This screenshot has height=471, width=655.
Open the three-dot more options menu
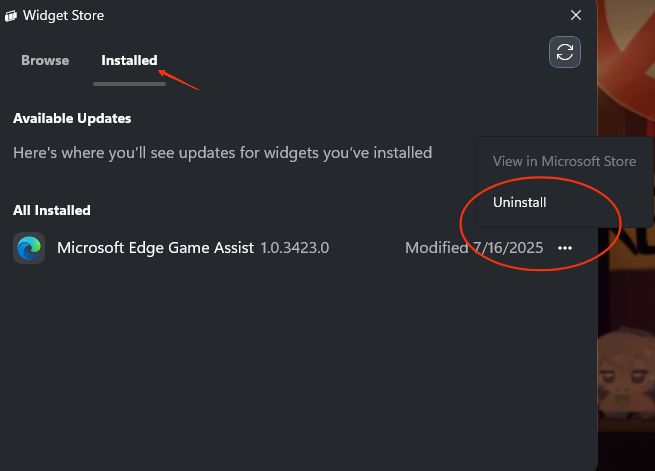pyautogui.click(x=565, y=248)
